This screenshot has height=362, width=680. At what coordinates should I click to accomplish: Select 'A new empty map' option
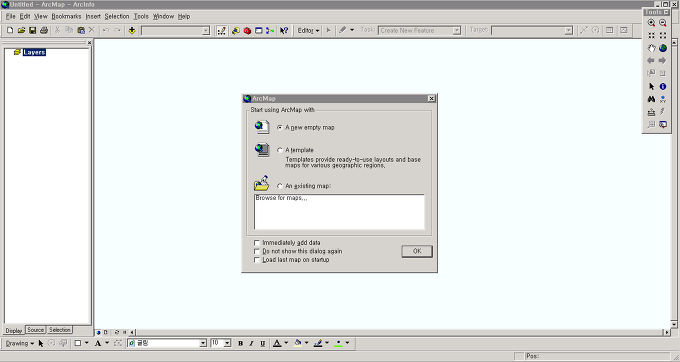(280, 127)
